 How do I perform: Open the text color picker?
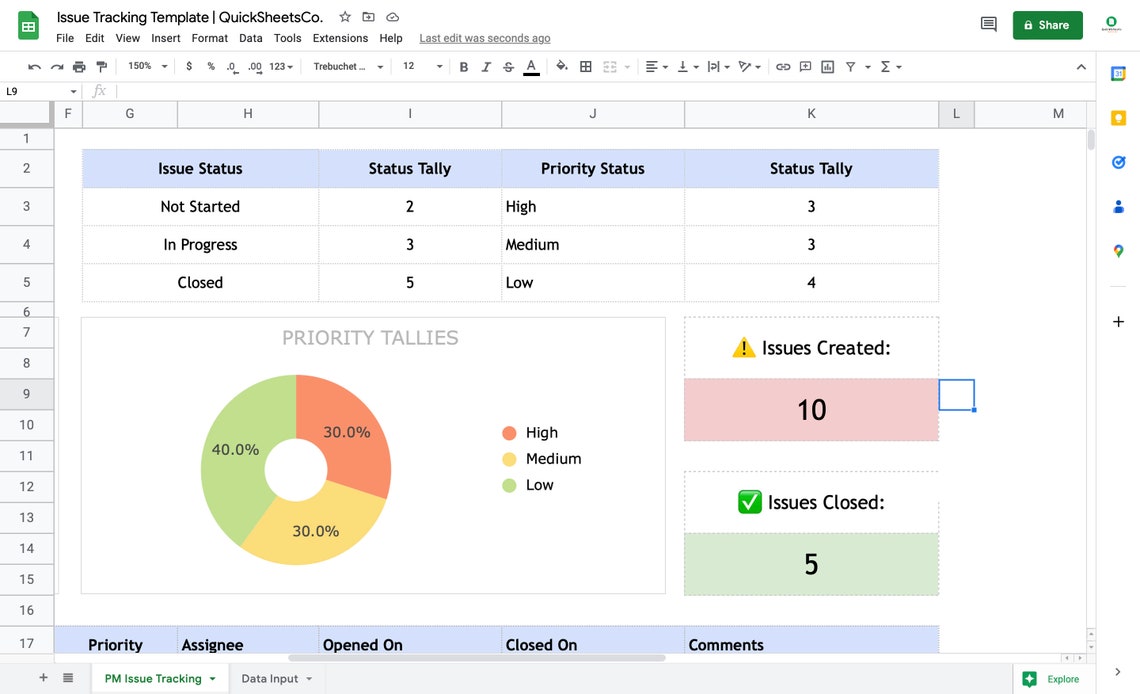[x=531, y=67]
